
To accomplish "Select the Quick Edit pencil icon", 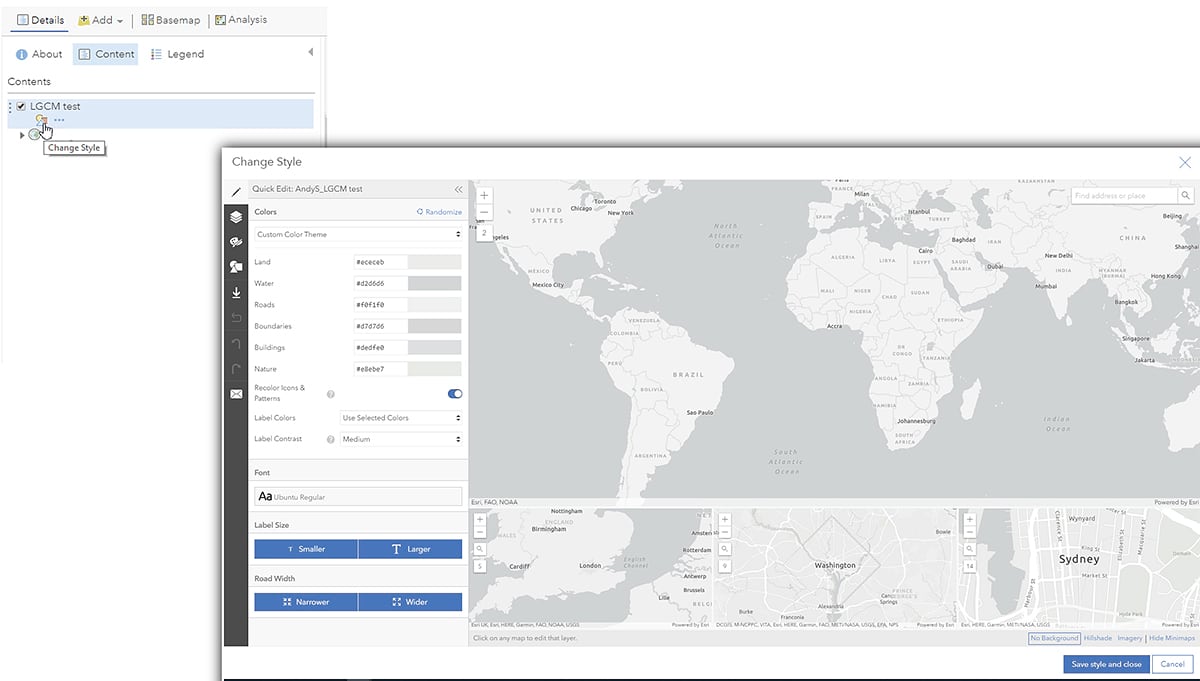I will click(x=236, y=190).
